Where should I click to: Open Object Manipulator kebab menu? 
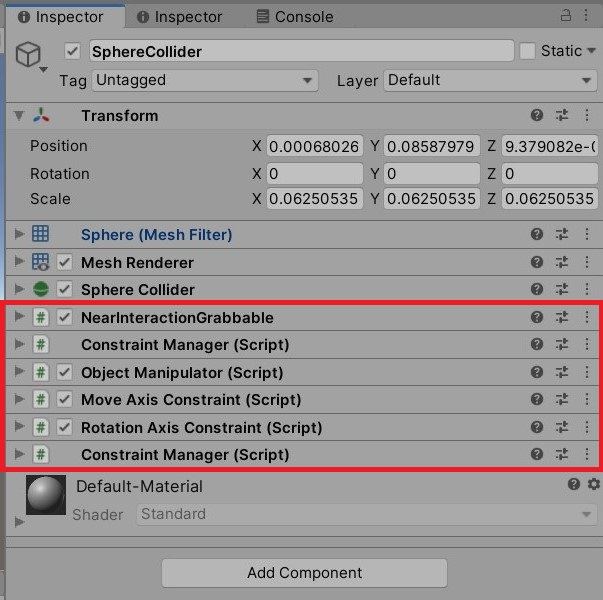point(587,372)
